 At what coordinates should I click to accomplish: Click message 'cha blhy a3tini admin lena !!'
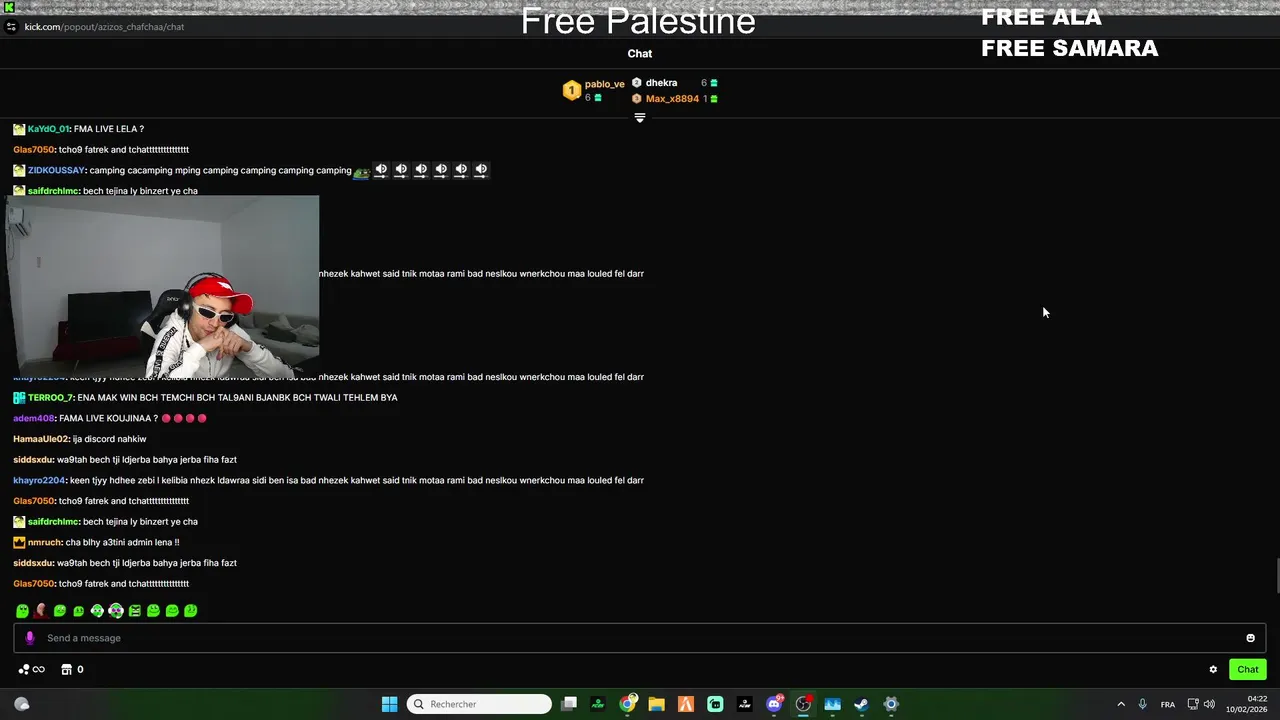pyautogui.click(x=122, y=543)
